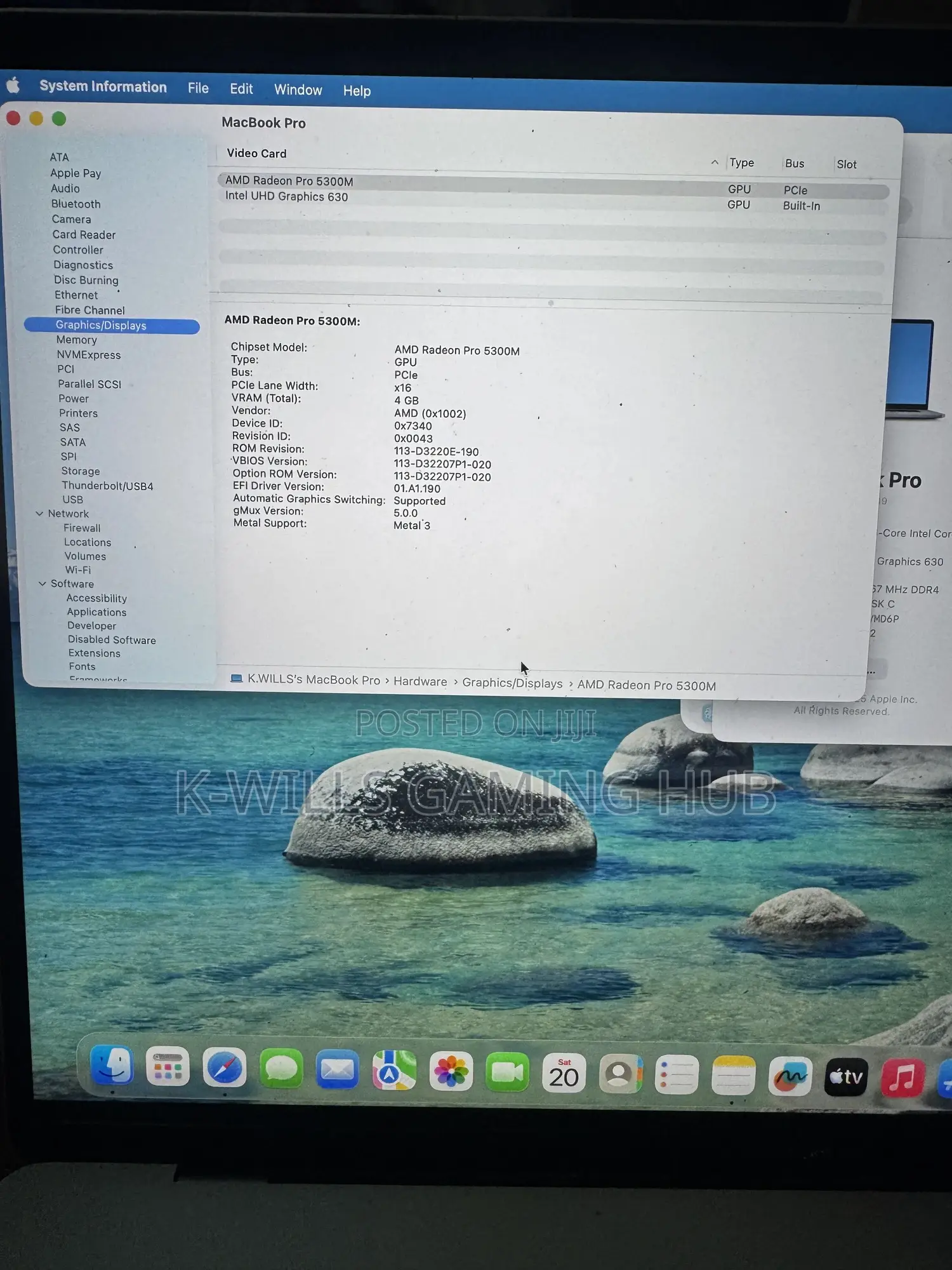Open Contacts from the dock

(x=621, y=1075)
